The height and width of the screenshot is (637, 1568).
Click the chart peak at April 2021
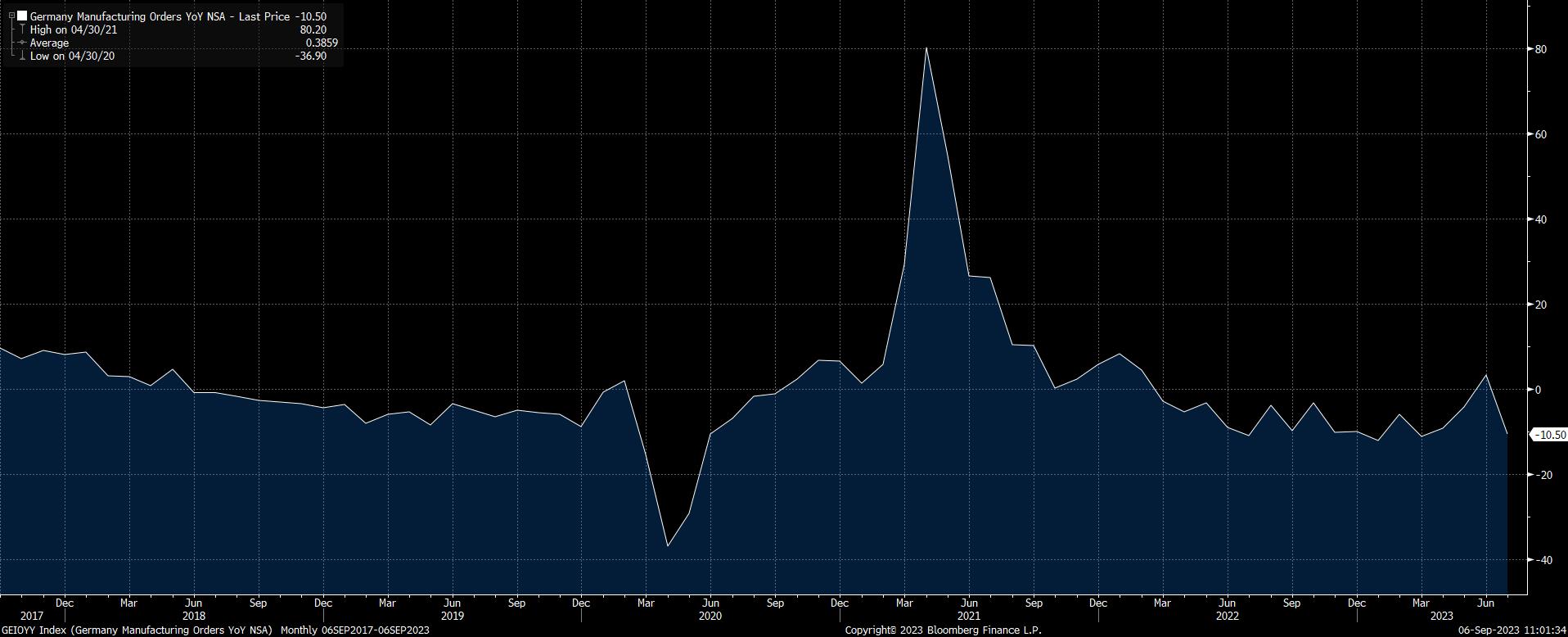pos(926,47)
